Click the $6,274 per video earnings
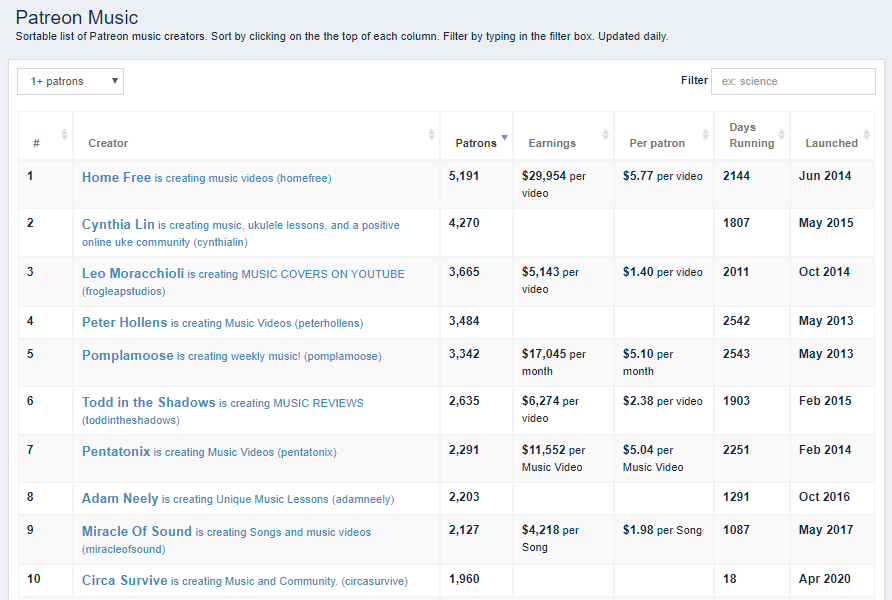 point(550,409)
